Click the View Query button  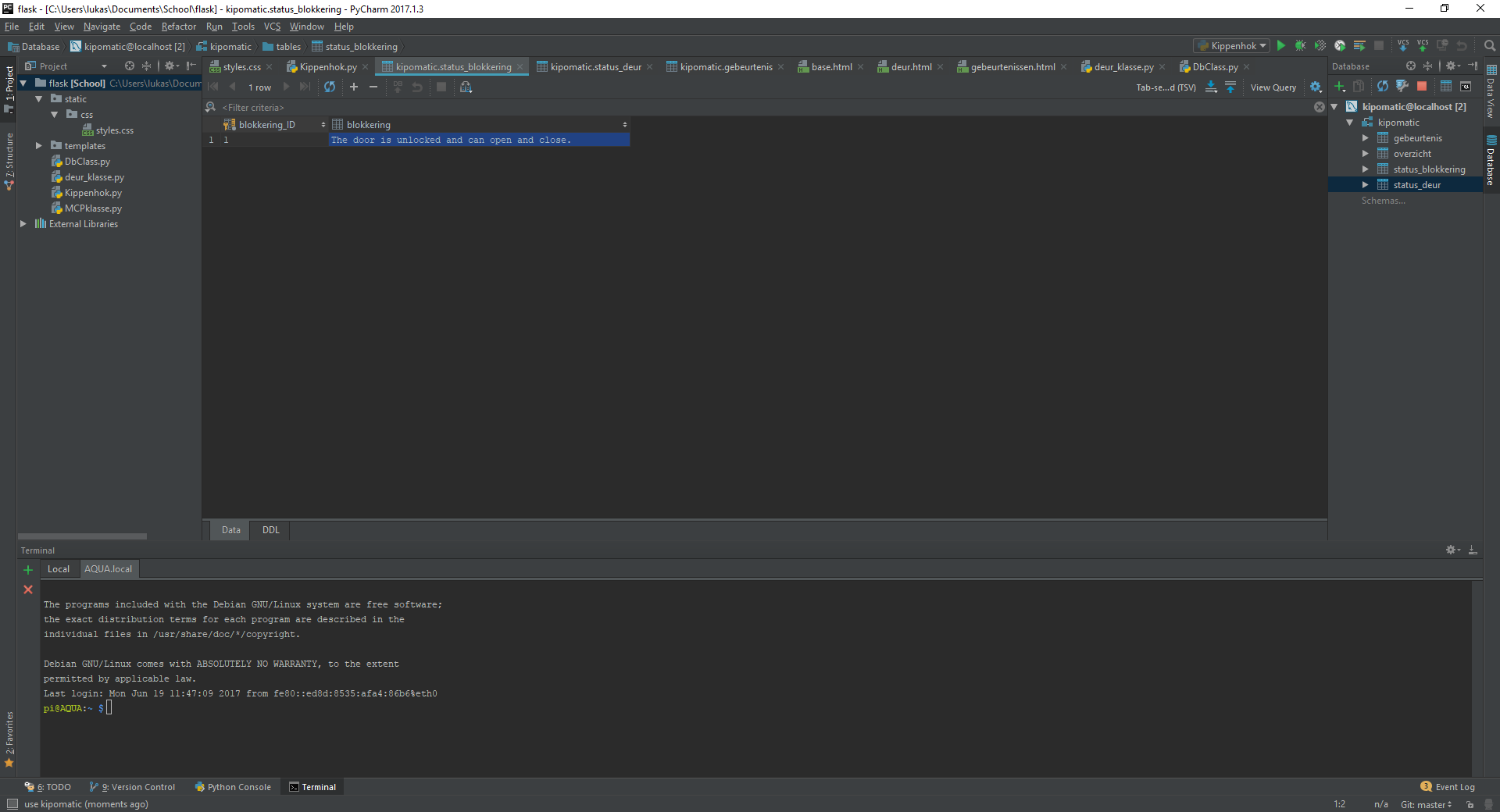click(x=1273, y=87)
